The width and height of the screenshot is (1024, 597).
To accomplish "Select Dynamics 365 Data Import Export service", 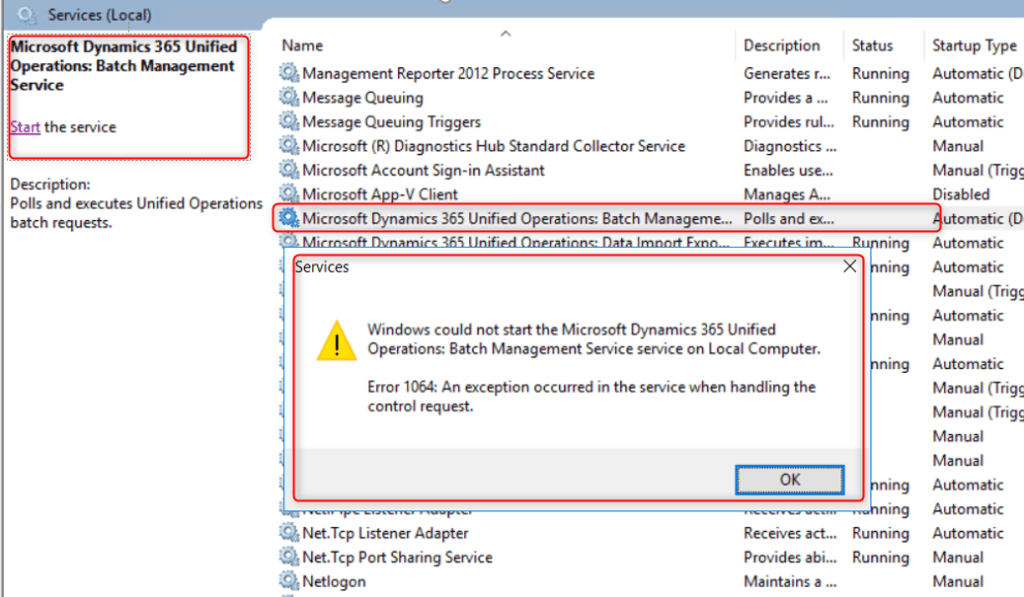I will click(x=515, y=242).
